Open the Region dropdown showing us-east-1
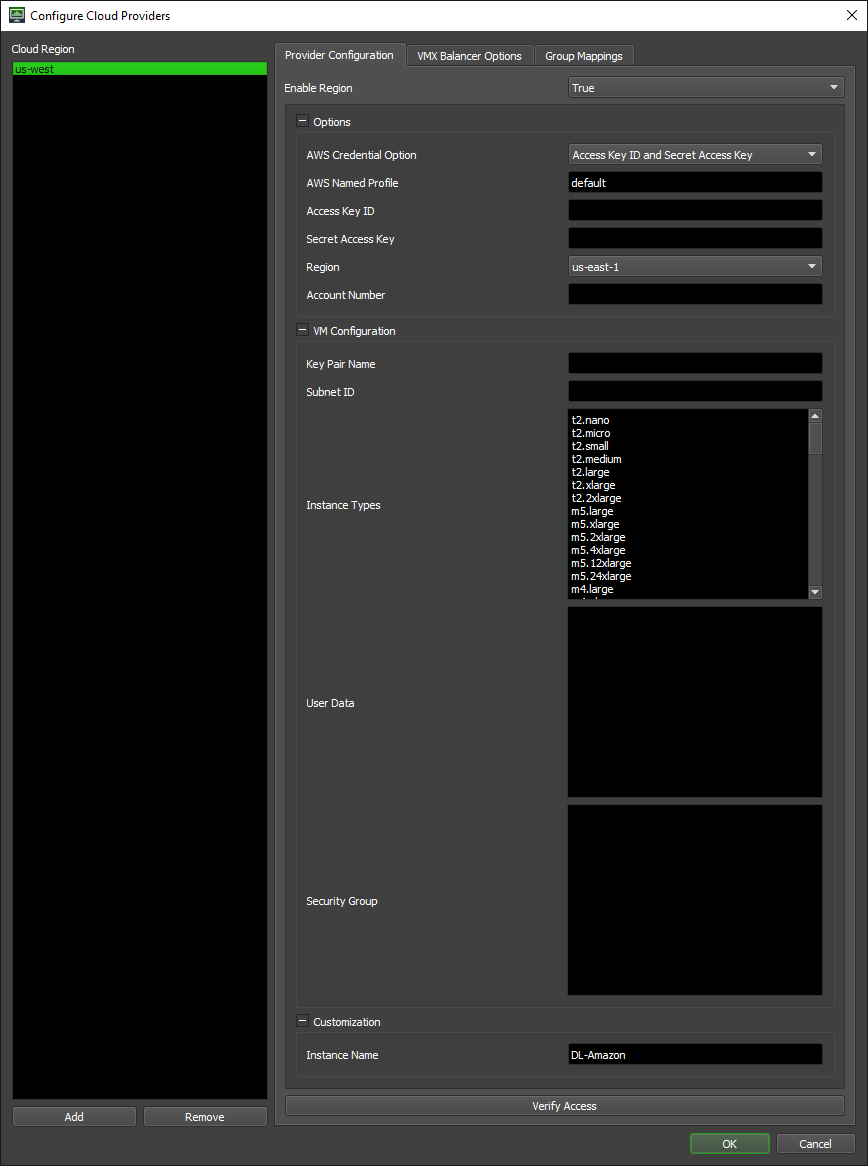Image resolution: width=868 pixels, height=1166 pixels. click(x=694, y=267)
